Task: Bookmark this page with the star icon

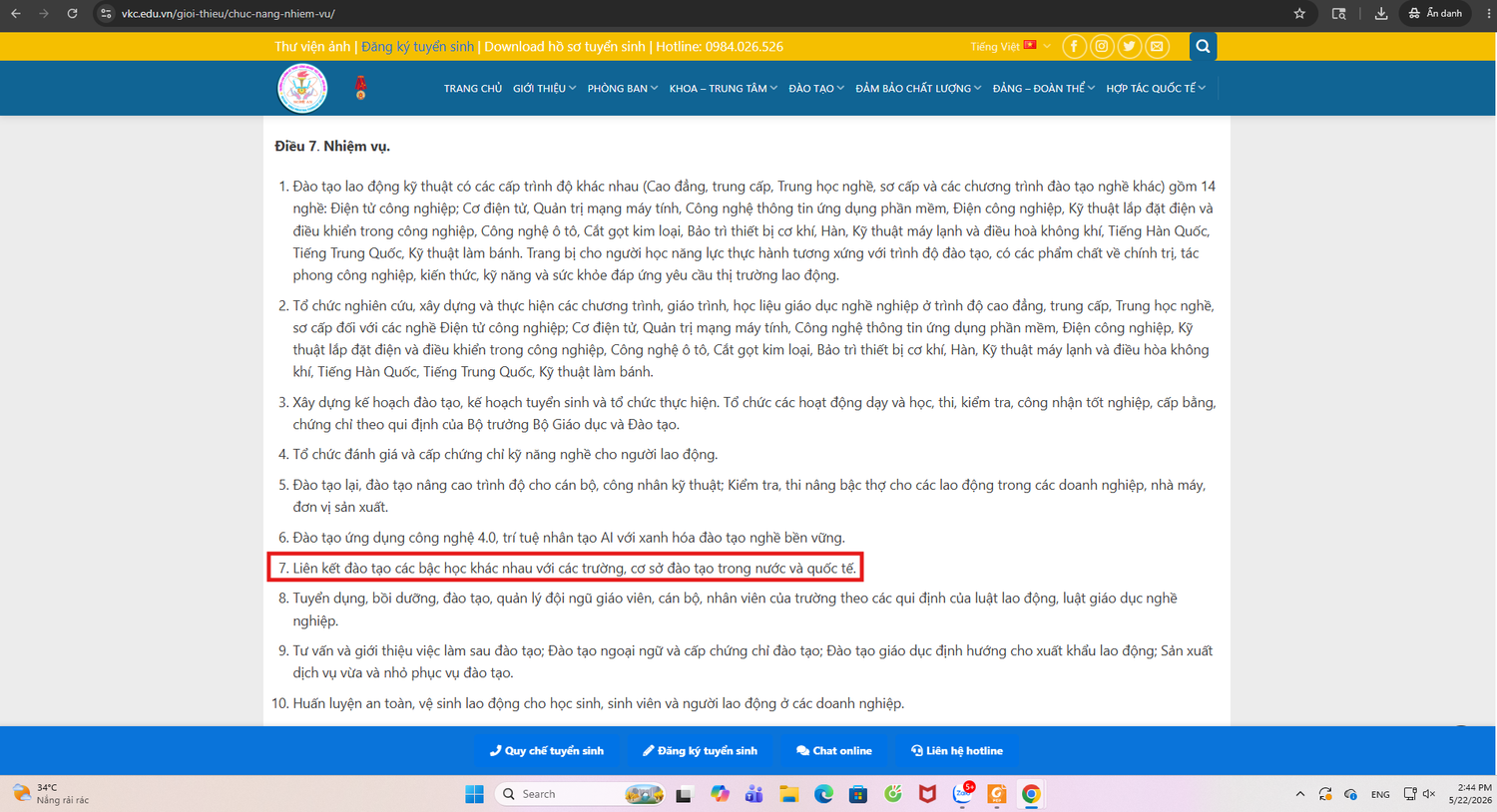Action: 1299,14
